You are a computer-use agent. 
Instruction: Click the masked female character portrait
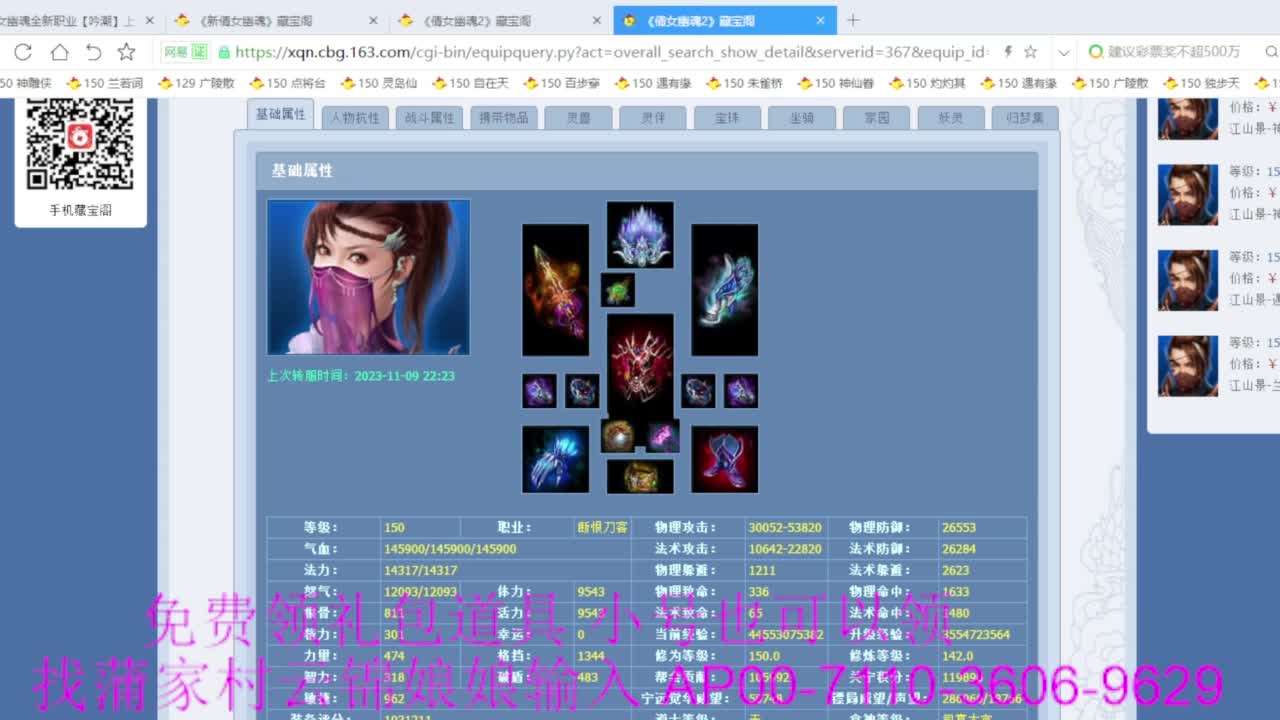tap(368, 277)
